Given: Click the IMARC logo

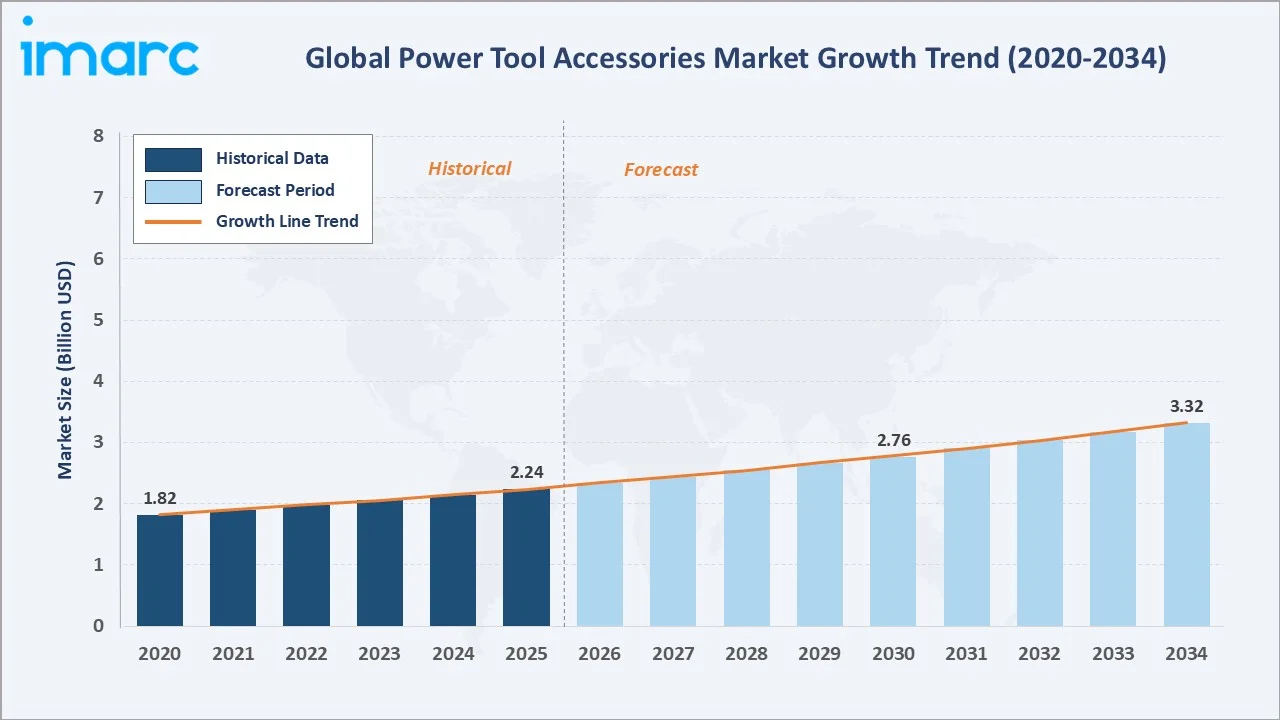Looking at the screenshot, I should 109,47.
